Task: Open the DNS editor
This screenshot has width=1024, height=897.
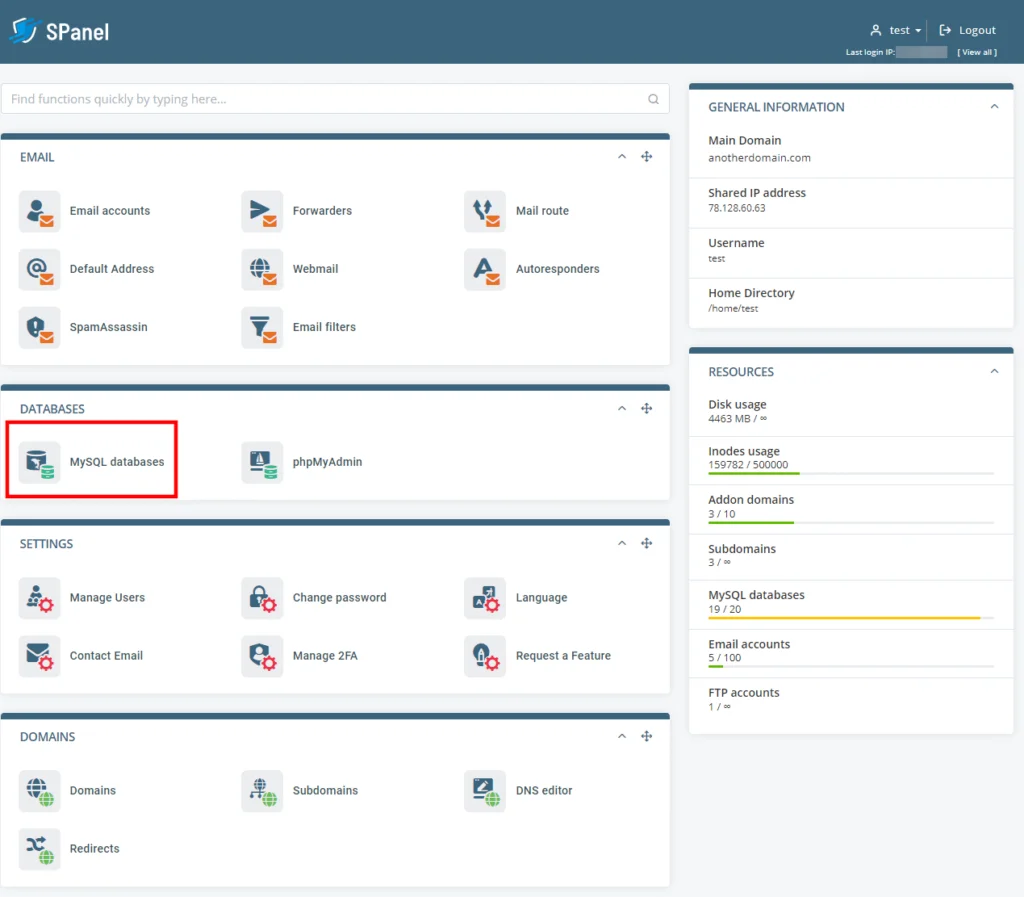Action: point(485,790)
